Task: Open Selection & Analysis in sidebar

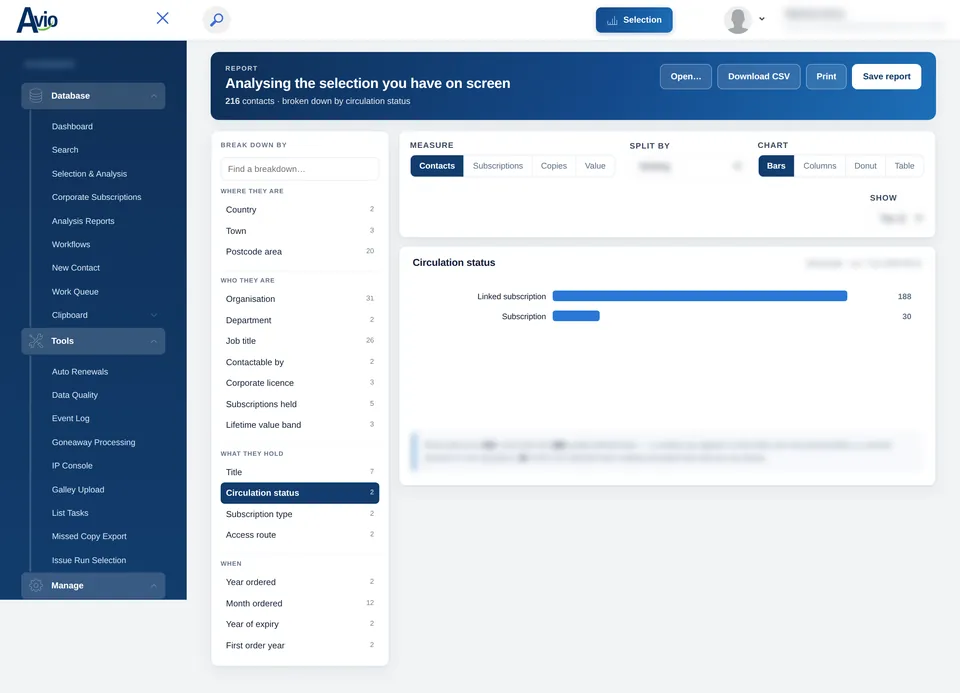Action: [x=89, y=174]
